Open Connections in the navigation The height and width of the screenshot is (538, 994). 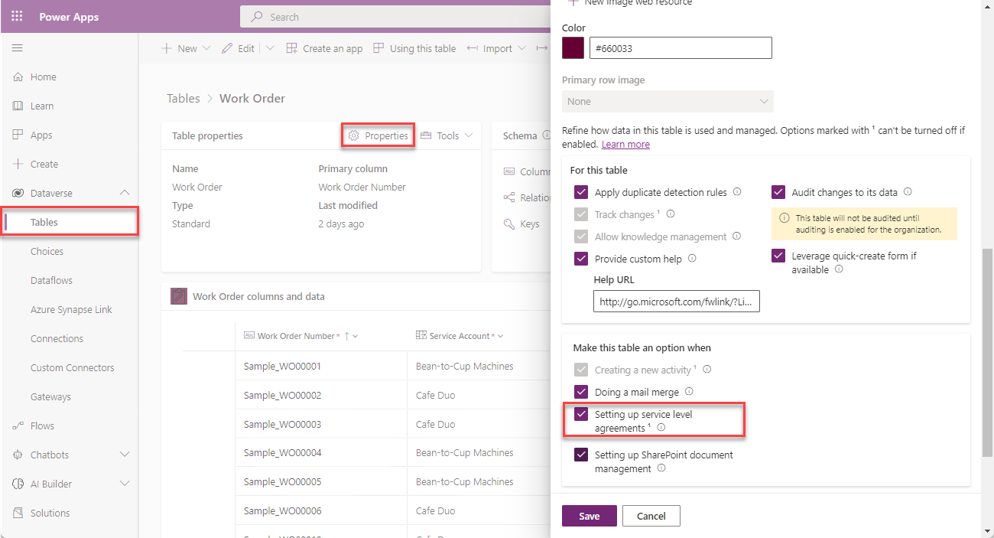pos(57,338)
